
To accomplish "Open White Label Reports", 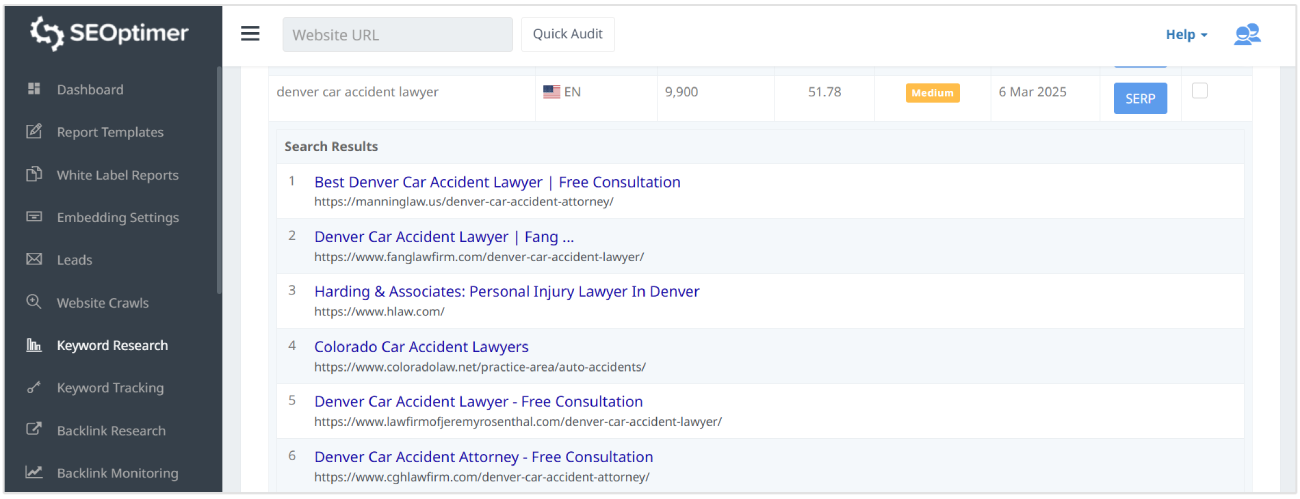I will tap(118, 175).
